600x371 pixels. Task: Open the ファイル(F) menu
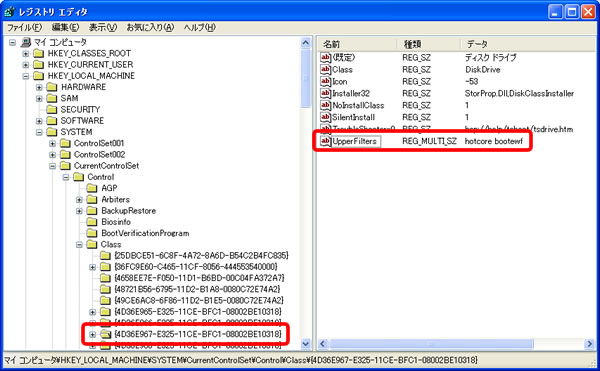pos(24,28)
